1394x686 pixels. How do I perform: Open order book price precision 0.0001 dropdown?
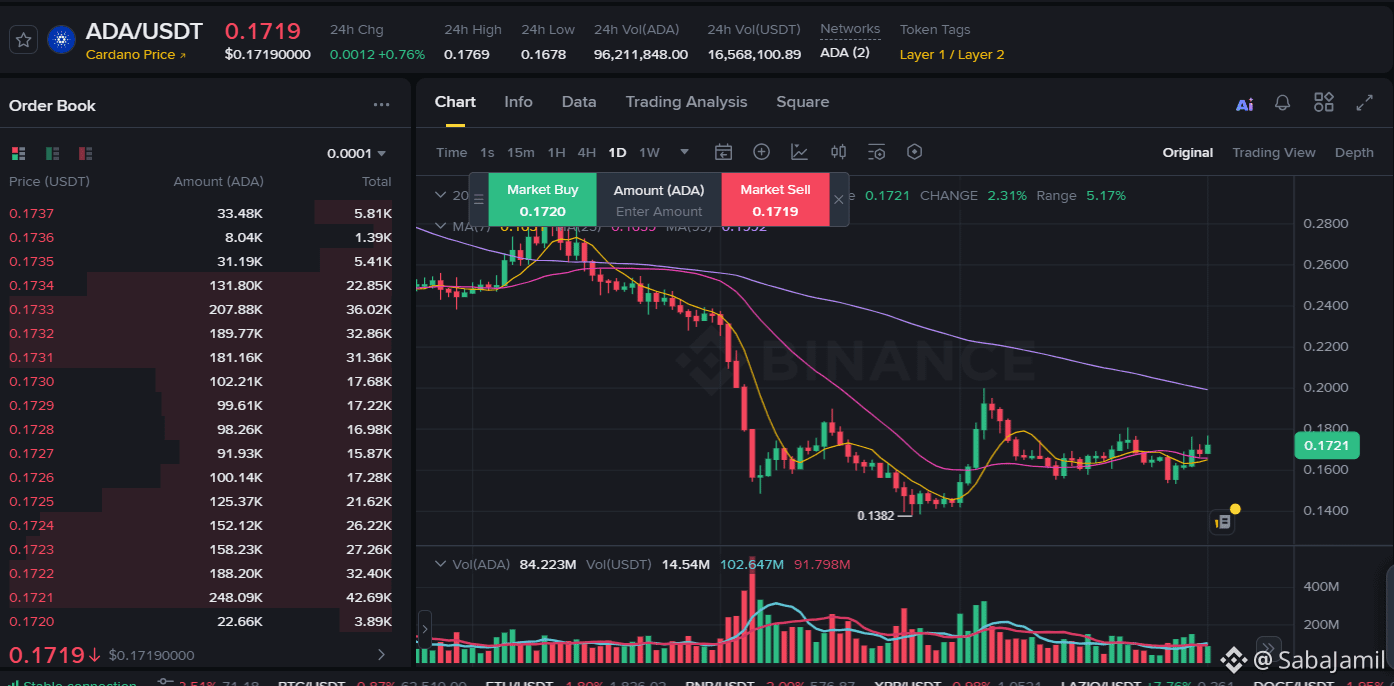tap(356, 153)
